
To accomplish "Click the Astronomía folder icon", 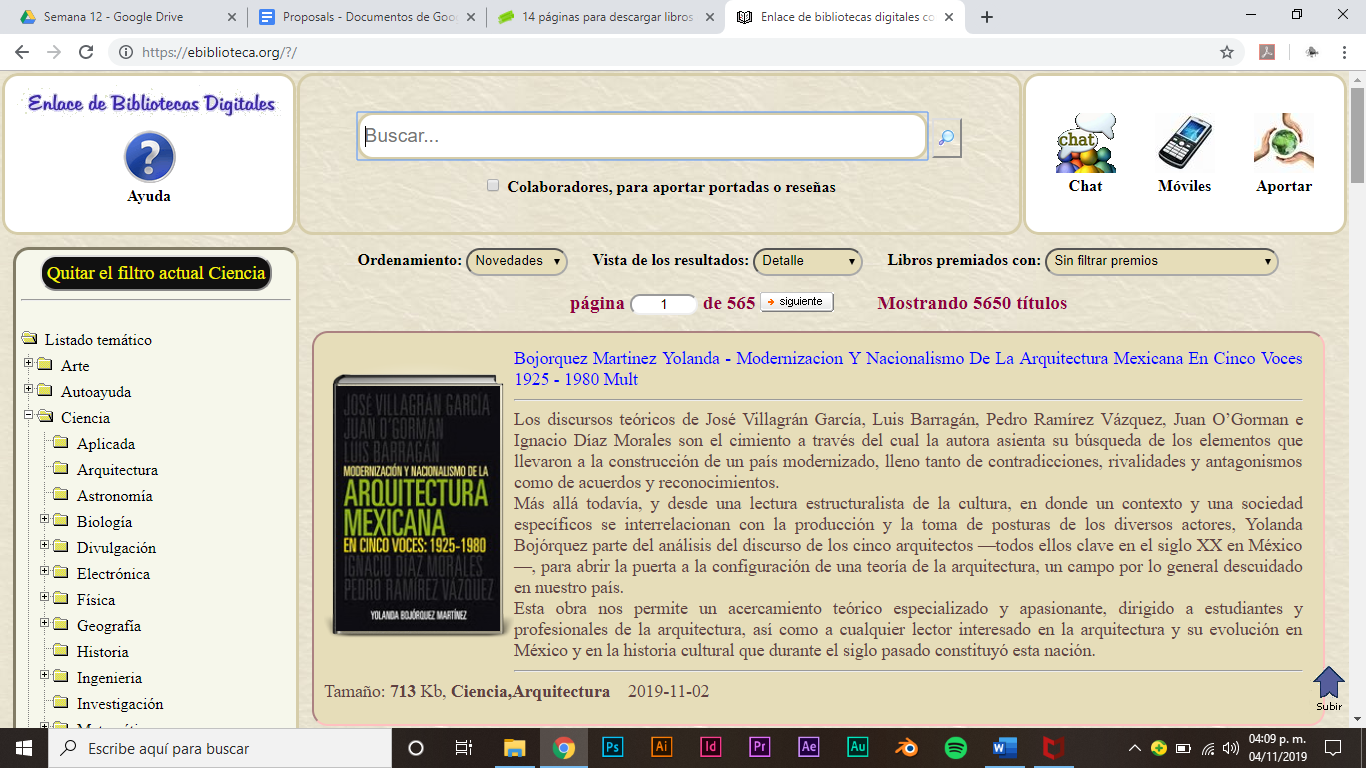I will pyautogui.click(x=61, y=495).
